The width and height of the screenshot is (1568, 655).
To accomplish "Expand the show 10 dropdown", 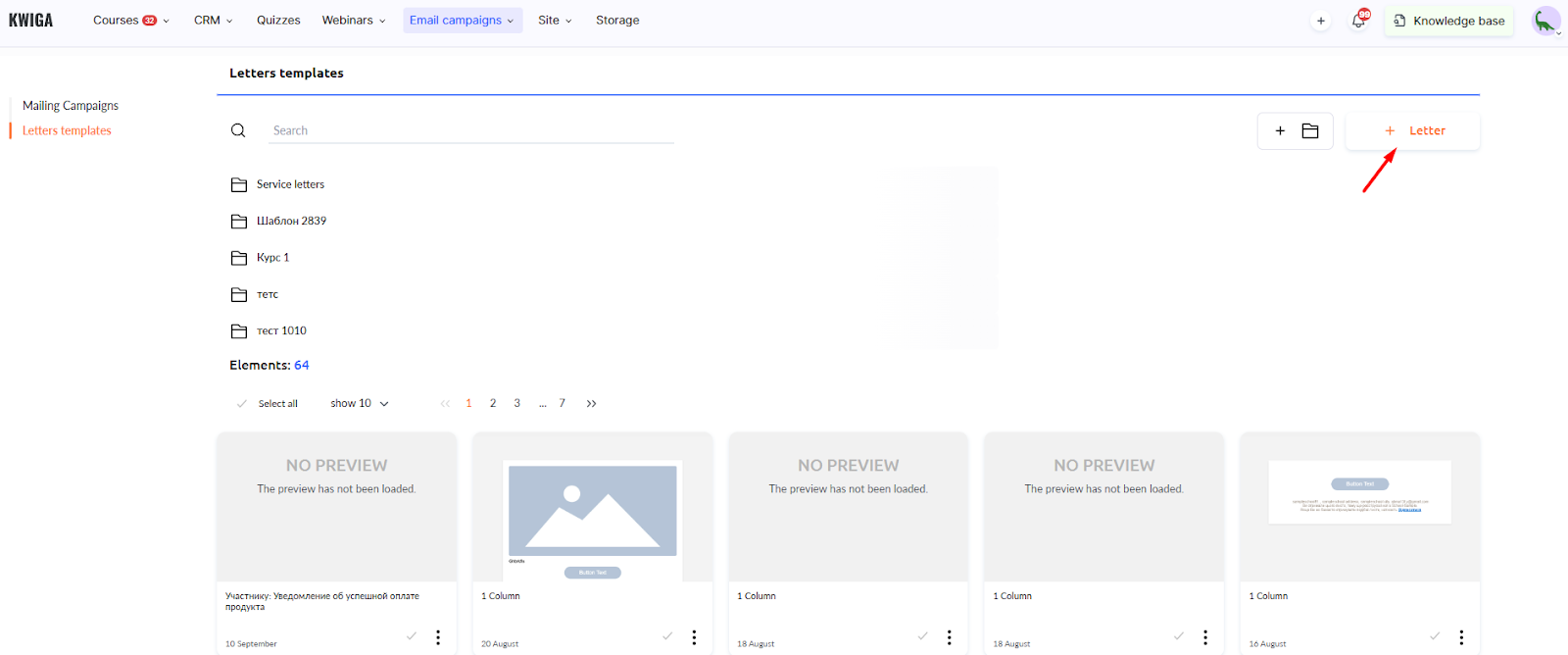I will point(359,403).
